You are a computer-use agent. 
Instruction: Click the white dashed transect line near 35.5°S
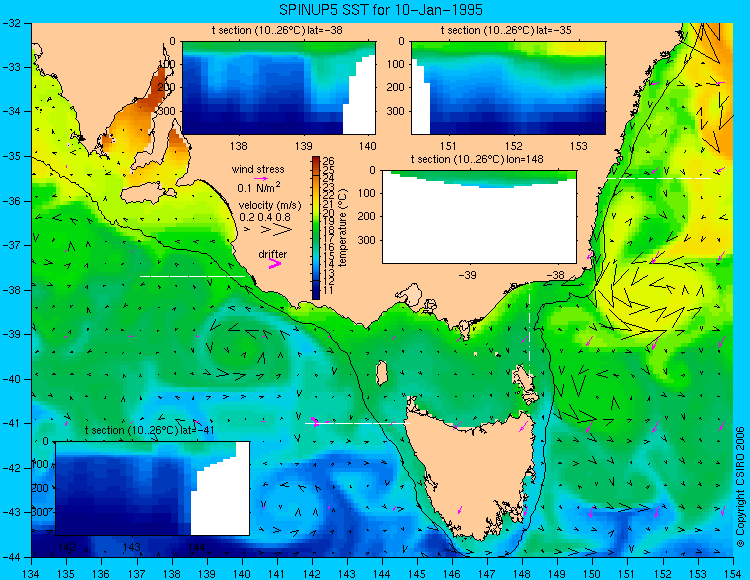(659, 178)
